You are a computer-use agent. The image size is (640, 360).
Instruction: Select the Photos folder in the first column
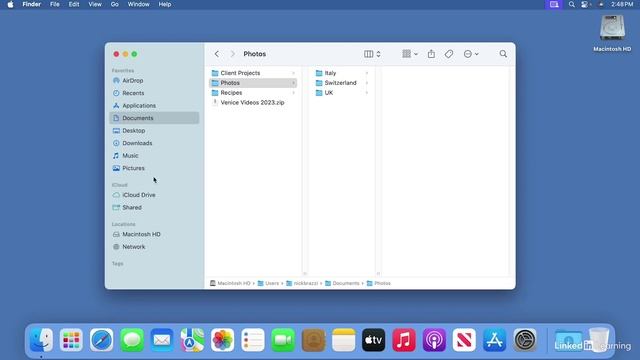[x=253, y=83]
